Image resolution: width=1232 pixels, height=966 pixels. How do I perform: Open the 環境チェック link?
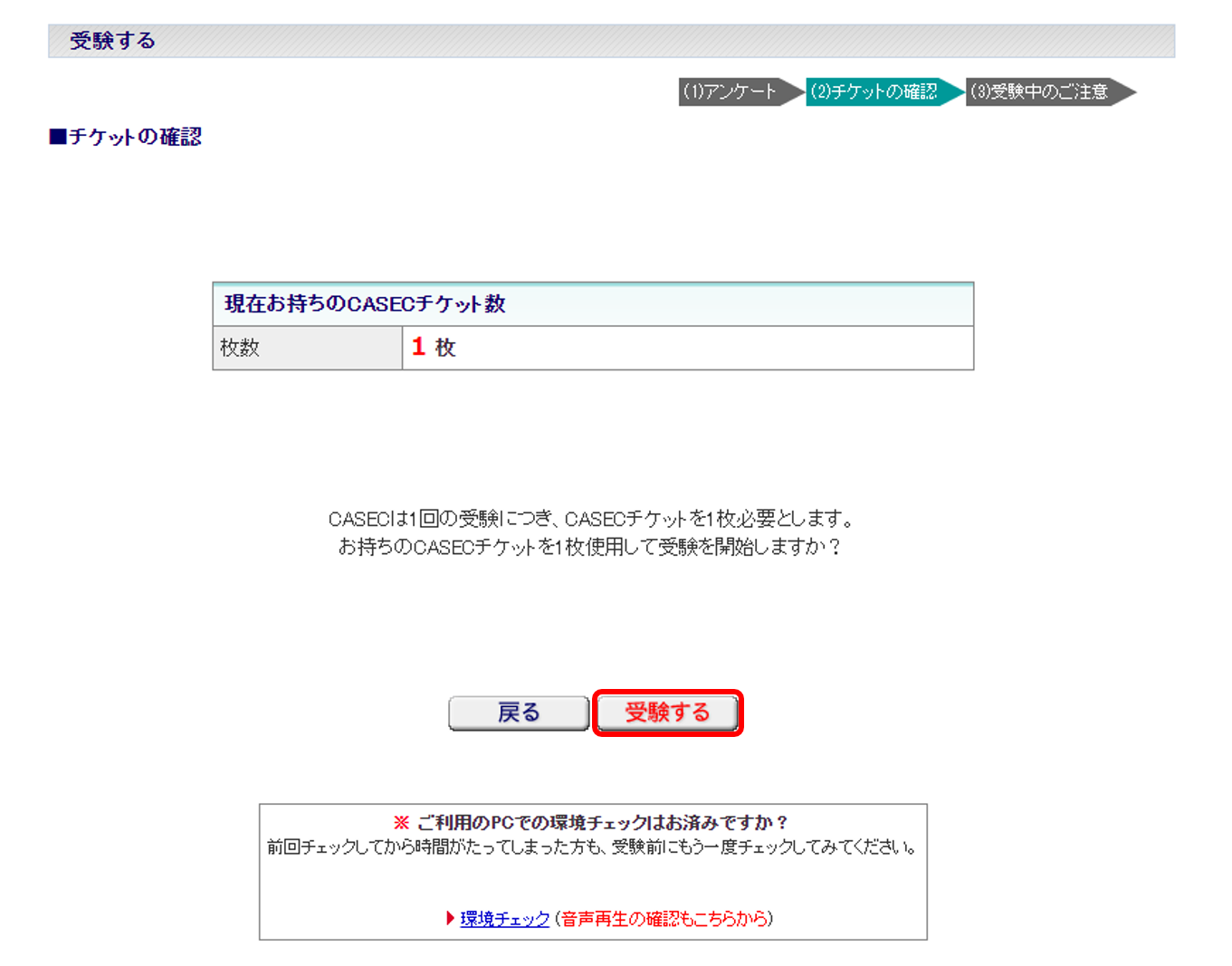(504, 918)
